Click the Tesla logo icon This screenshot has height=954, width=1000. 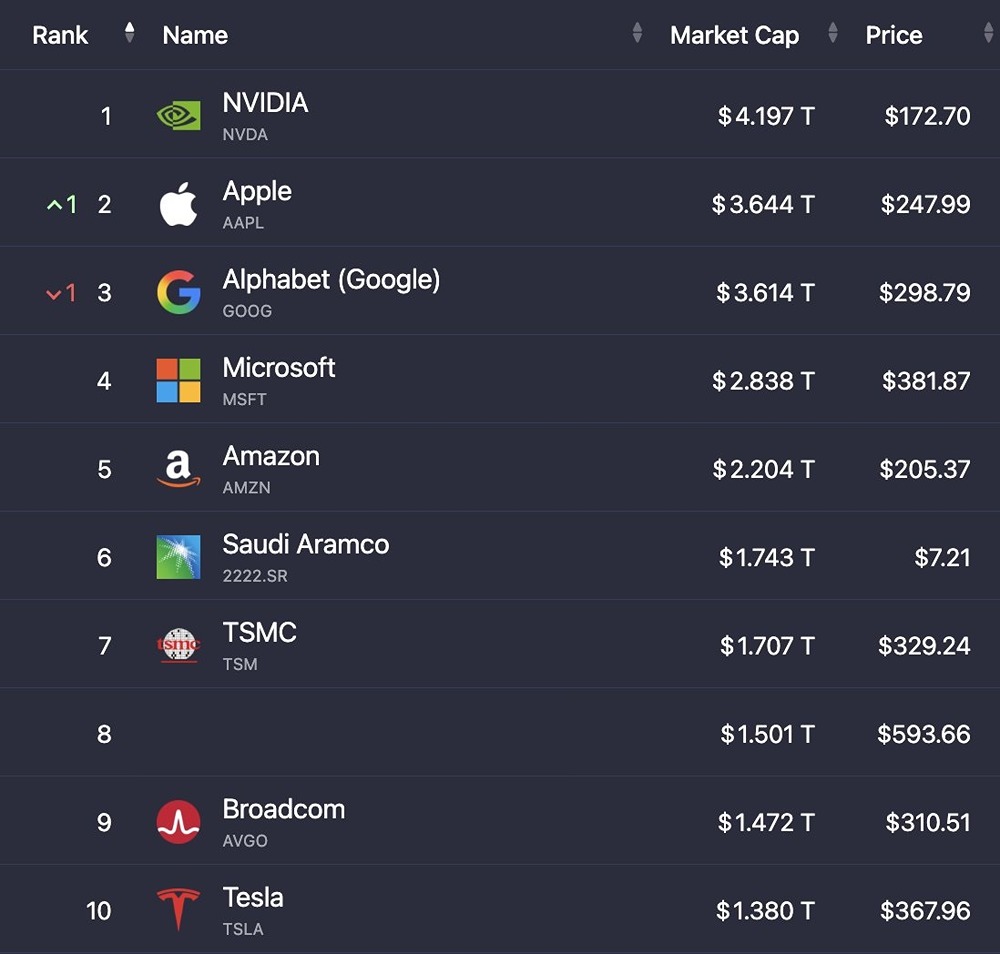pyautogui.click(x=178, y=910)
